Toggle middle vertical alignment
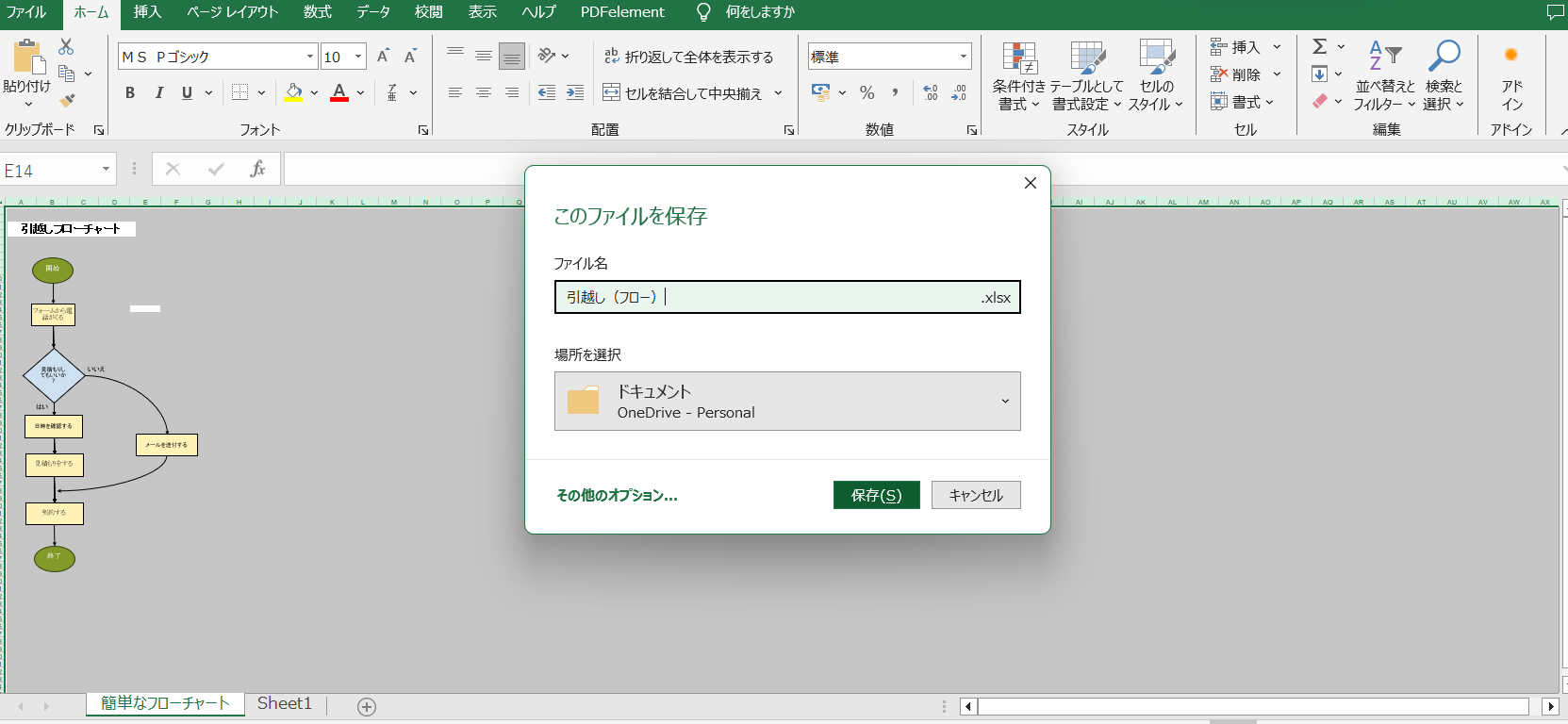Viewport: 1568px width, 724px height. [x=484, y=57]
